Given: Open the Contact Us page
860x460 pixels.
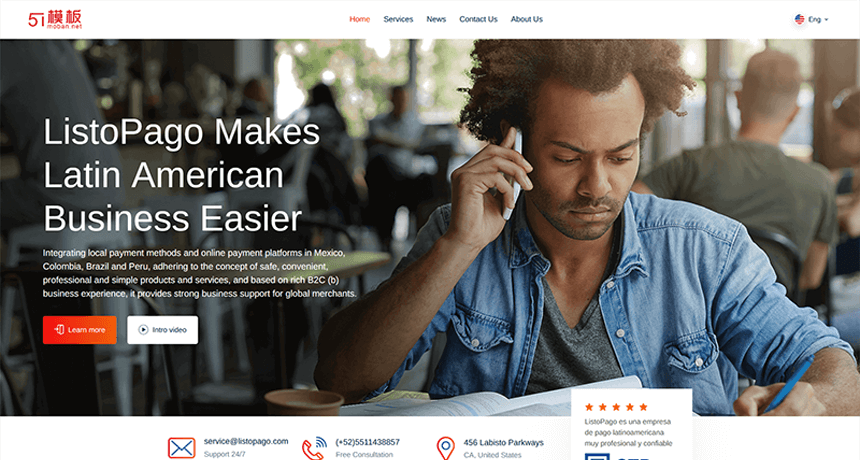Looking at the screenshot, I should click(x=478, y=19).
